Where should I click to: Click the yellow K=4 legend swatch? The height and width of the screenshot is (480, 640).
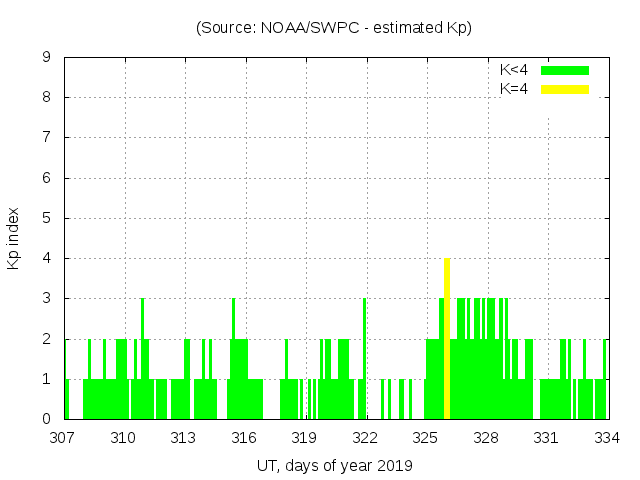[x=565, y=89]
